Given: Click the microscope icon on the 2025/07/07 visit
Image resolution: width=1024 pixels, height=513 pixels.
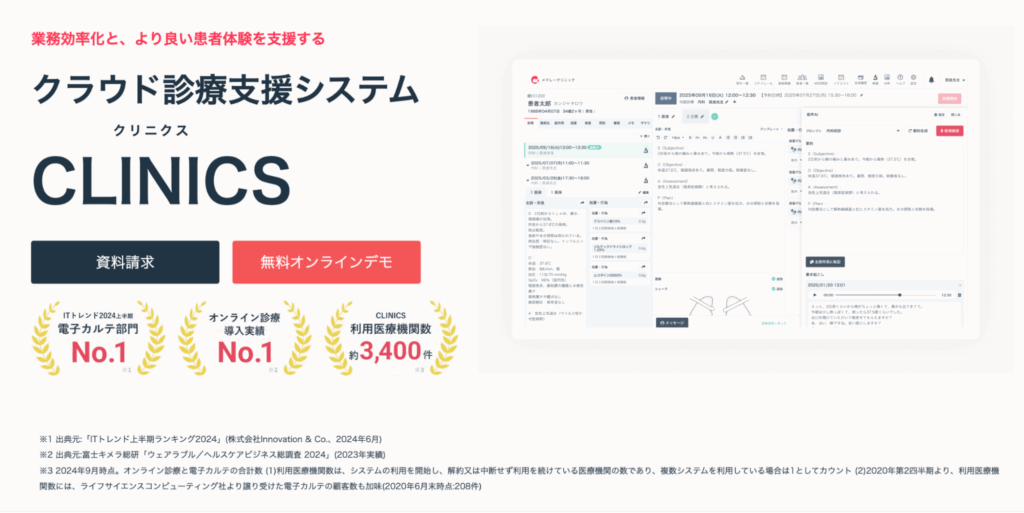Looking at the screenshot, I should (646, 165).
